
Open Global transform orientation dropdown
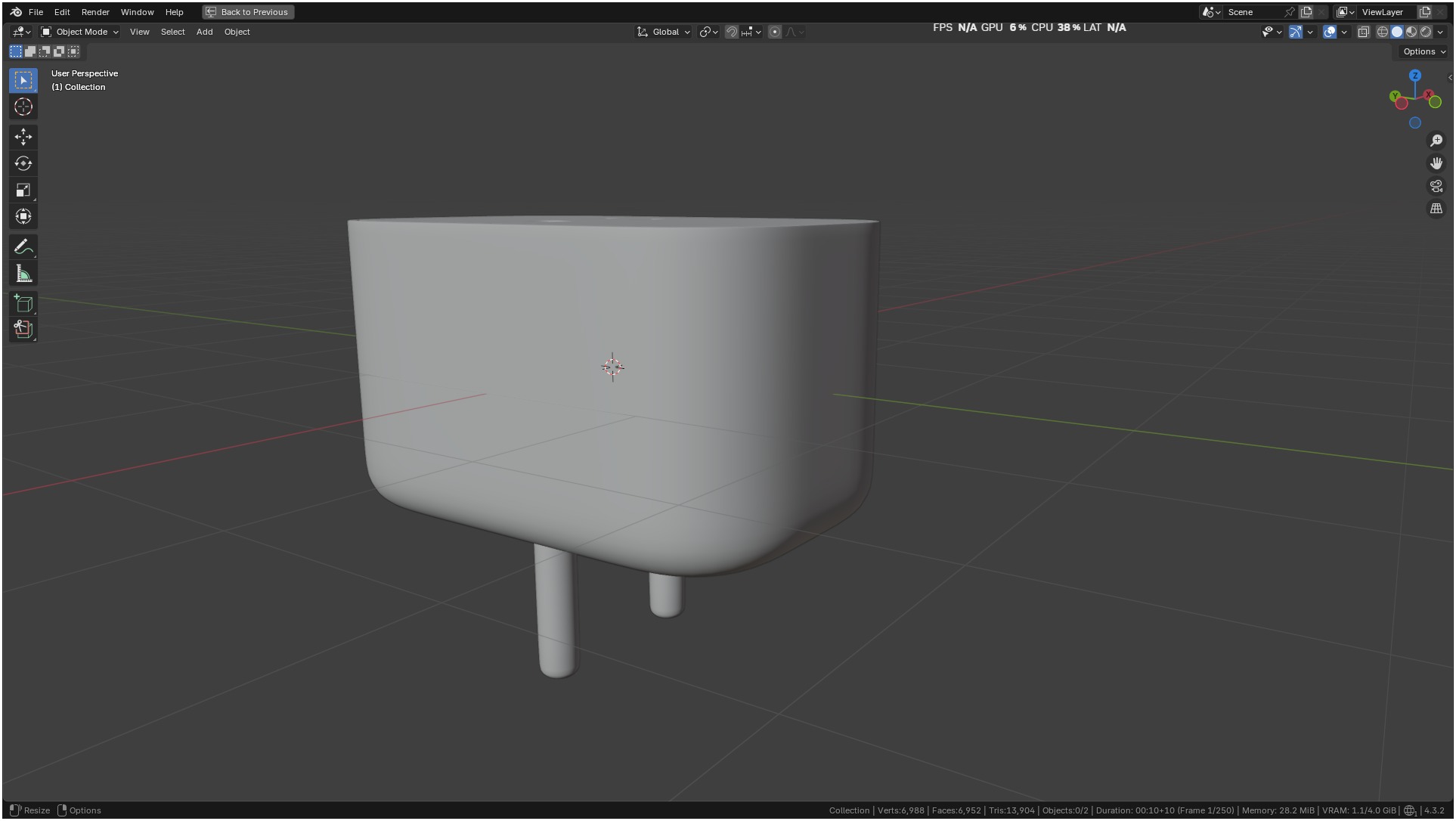[x=664, y=32]
